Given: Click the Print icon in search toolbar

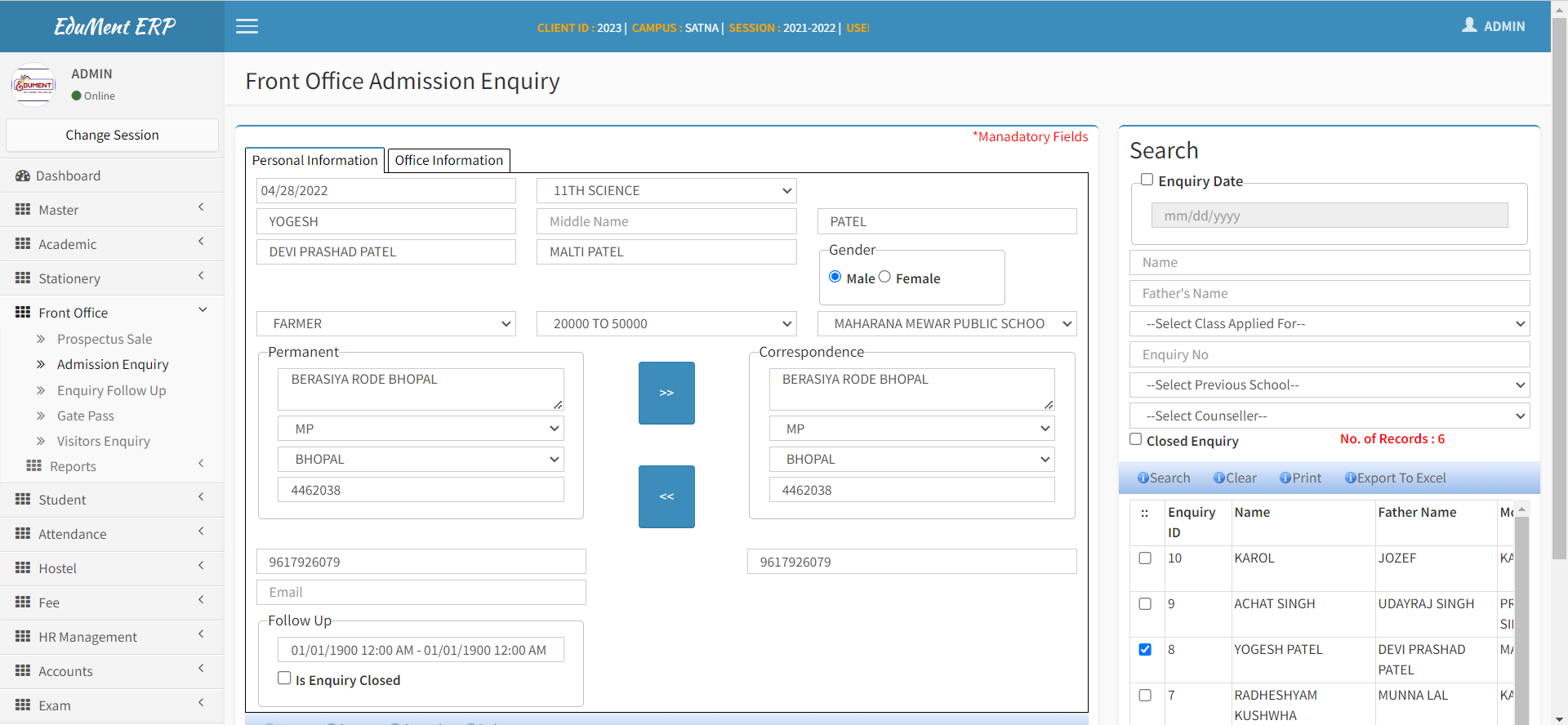Looking at the screenshot, I should tap(1285, 478).
